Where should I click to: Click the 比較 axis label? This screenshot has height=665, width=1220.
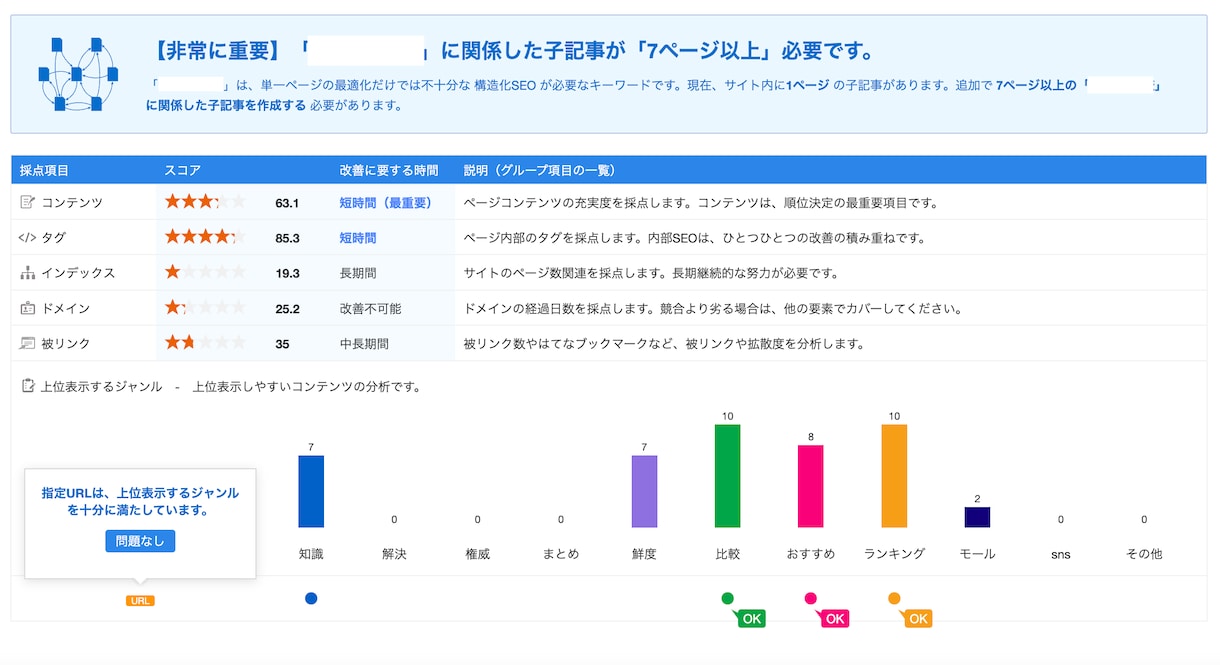tap(727, 554)
